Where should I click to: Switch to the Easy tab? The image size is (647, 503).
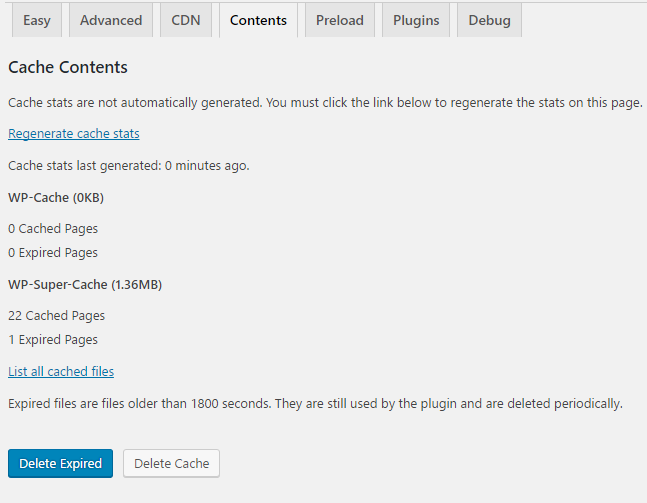[37, 20]
